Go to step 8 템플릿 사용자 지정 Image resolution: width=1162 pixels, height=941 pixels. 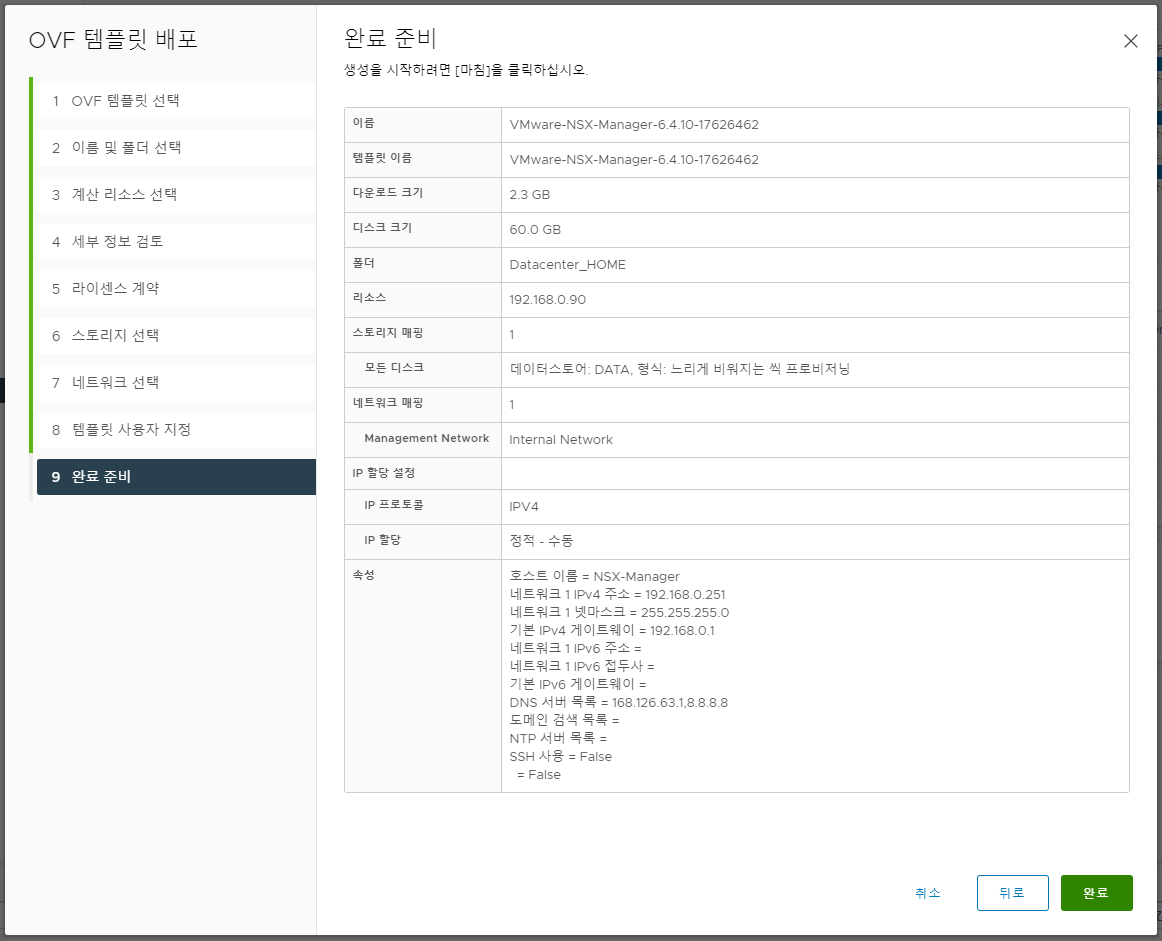[x=176, y=430]
